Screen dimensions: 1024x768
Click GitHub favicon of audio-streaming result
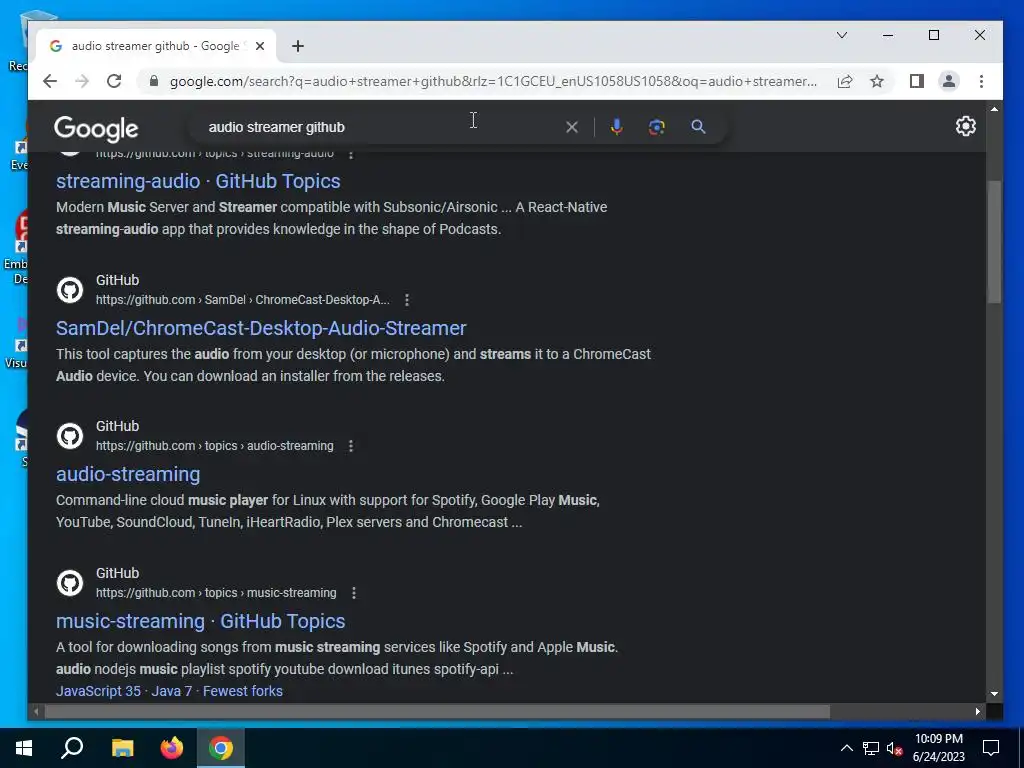[70, 436]
